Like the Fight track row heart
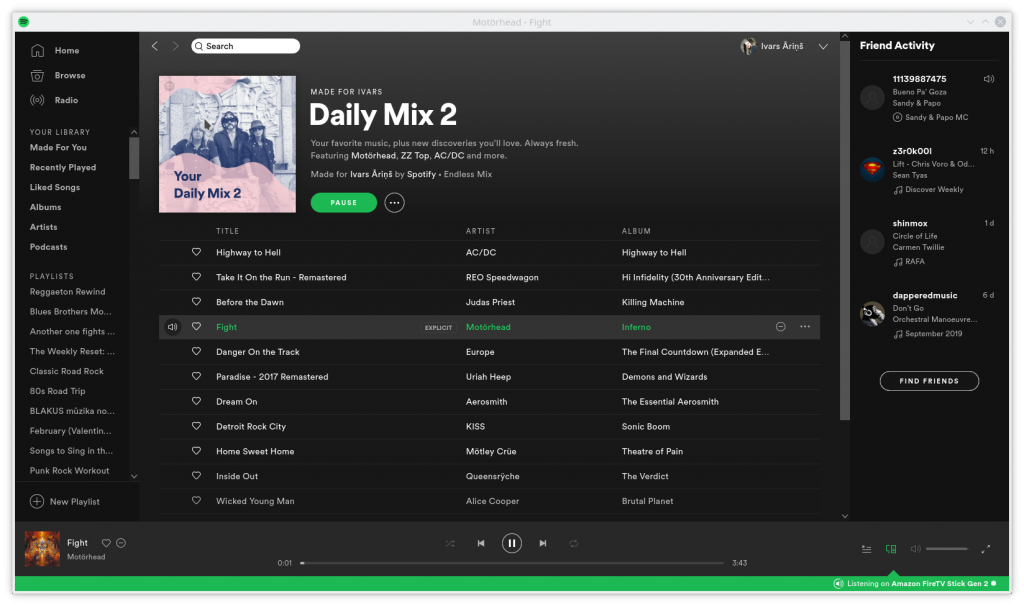Screen dimensions: 1024x606 [x=196, y=327]
